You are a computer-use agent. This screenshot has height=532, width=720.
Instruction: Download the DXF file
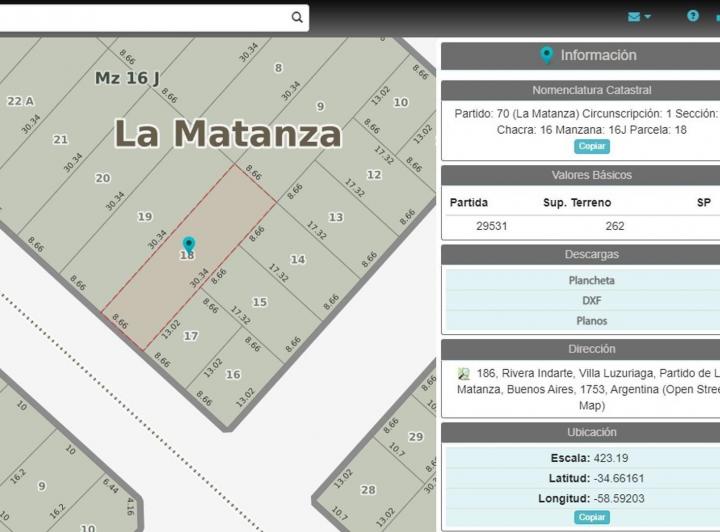pyautogui.click(x=591, y=300)
